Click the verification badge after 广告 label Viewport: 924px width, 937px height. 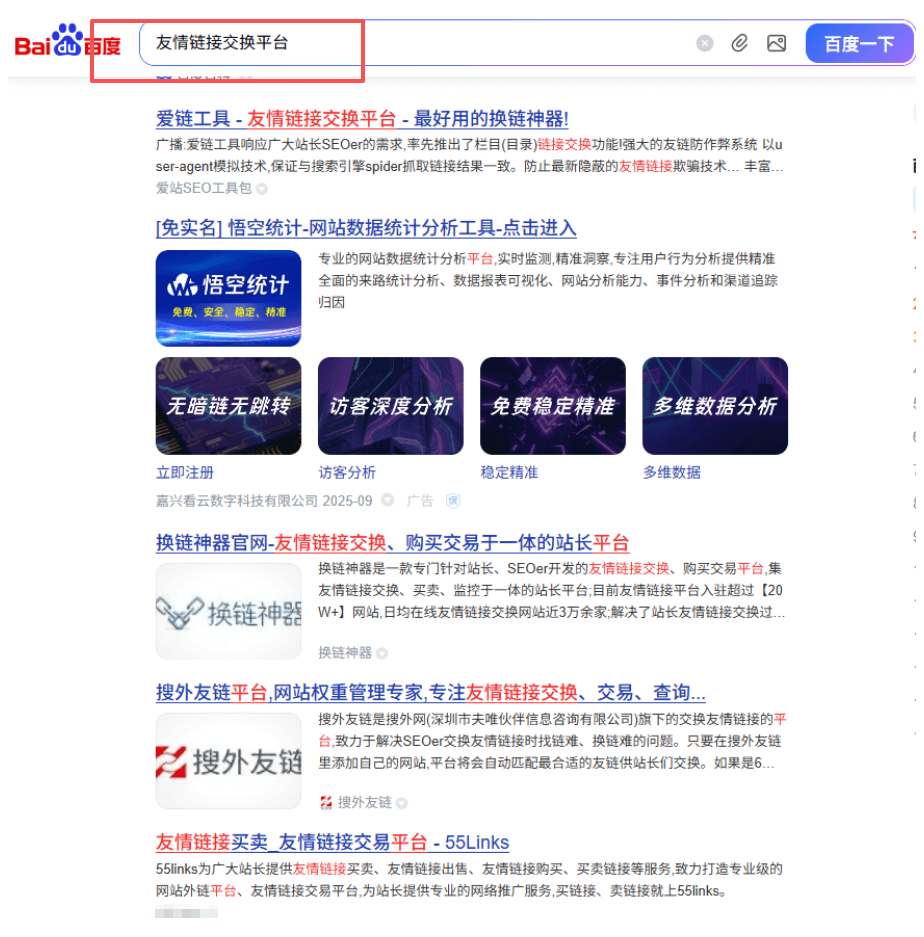coord(451,501)
